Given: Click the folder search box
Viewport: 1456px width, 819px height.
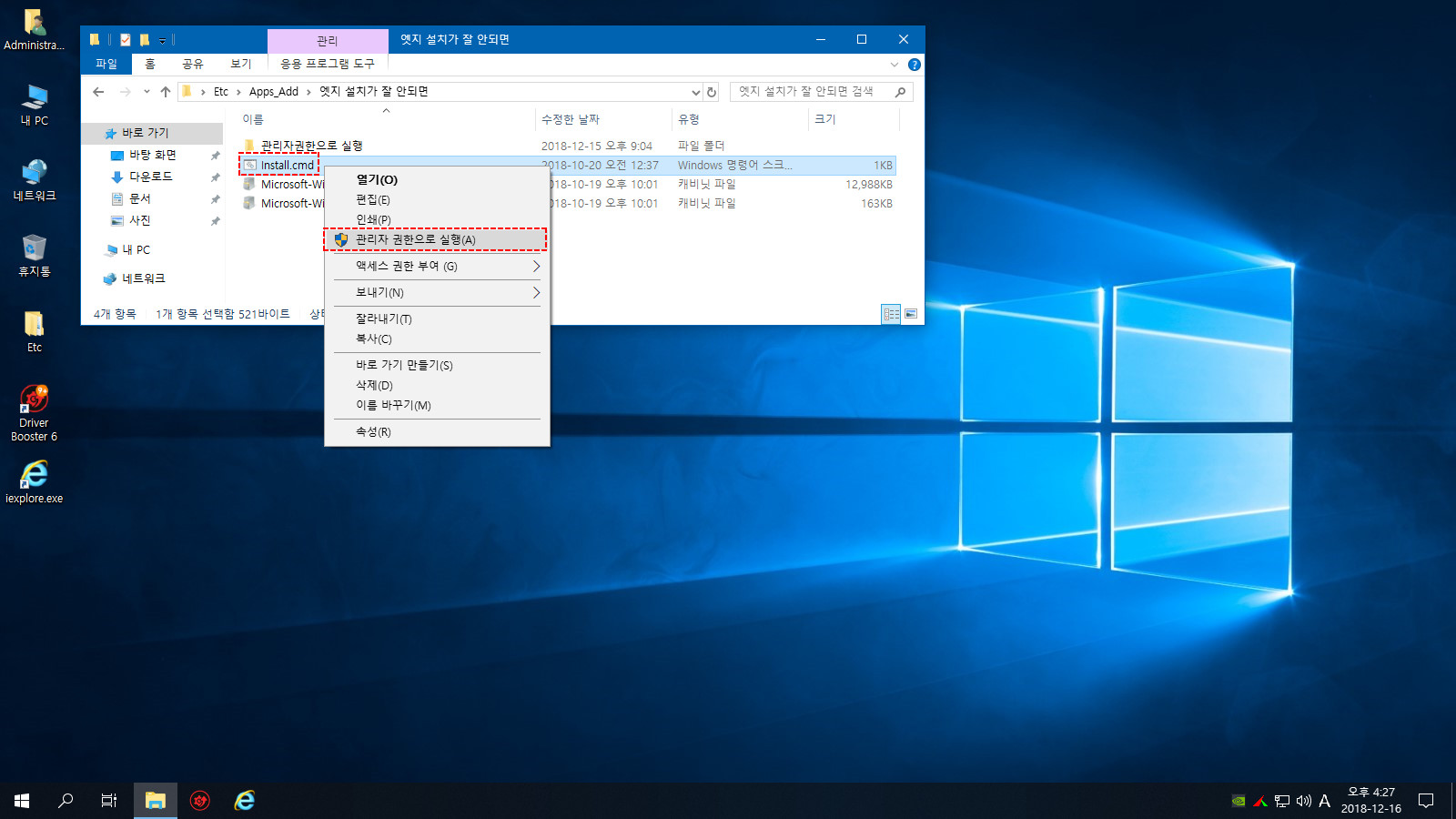Looking at the screenshot, I should pos(821,92).
